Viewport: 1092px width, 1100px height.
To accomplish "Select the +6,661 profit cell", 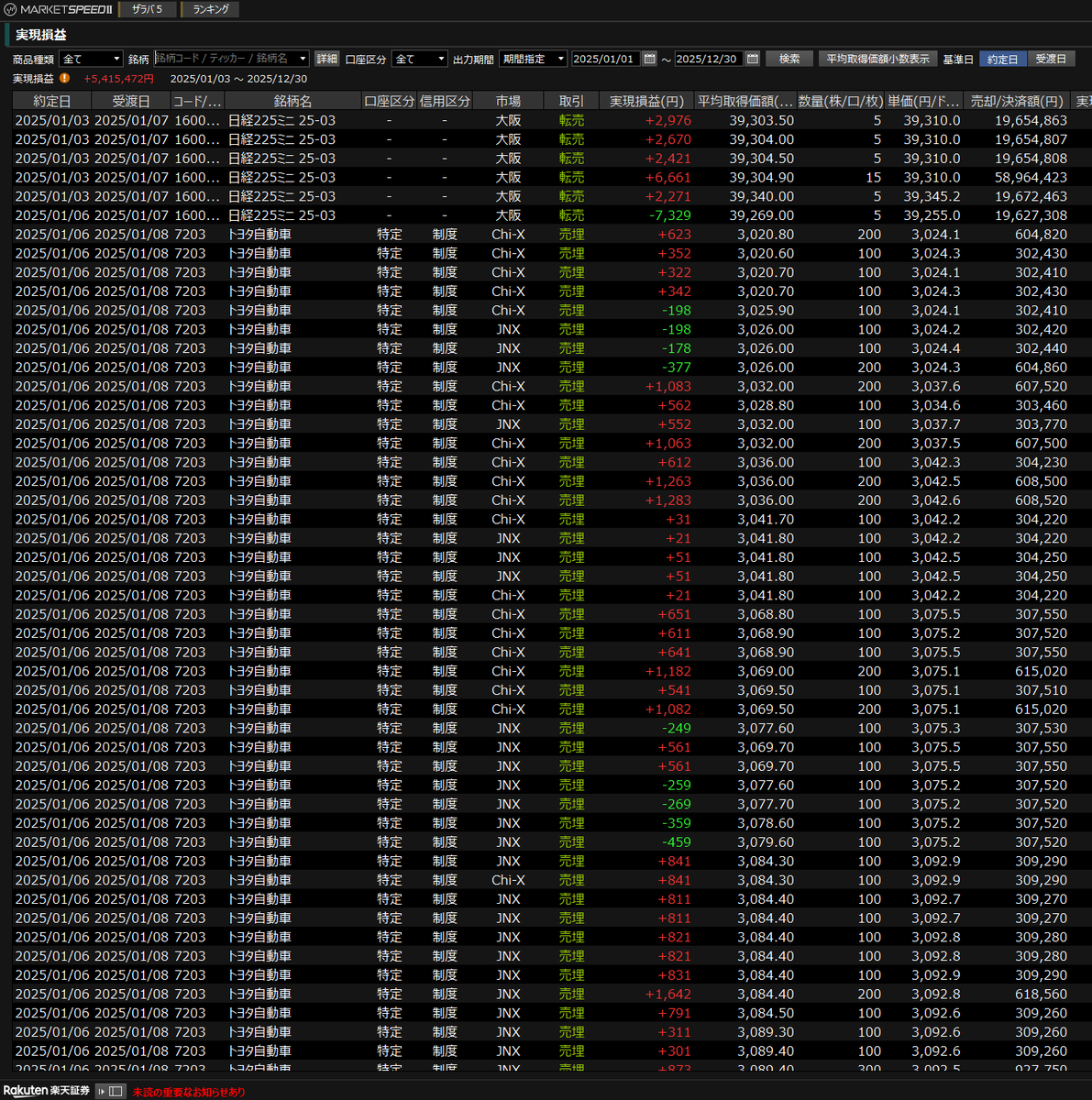I will click(668, 177).
